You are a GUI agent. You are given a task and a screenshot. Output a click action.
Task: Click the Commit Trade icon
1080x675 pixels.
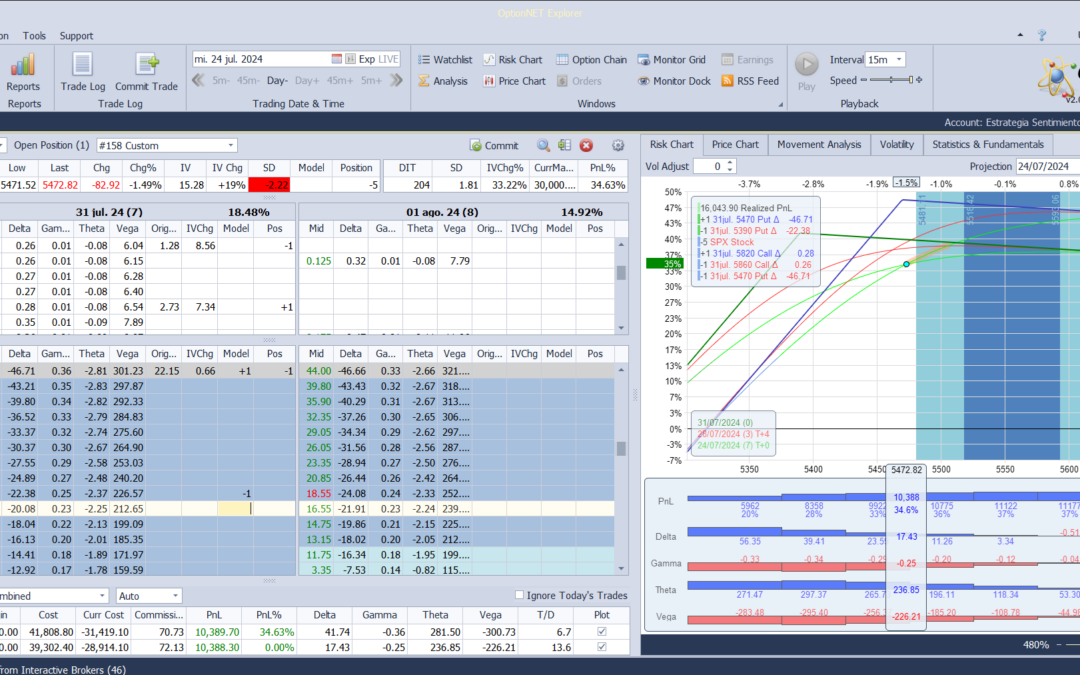tap(146, 66)
